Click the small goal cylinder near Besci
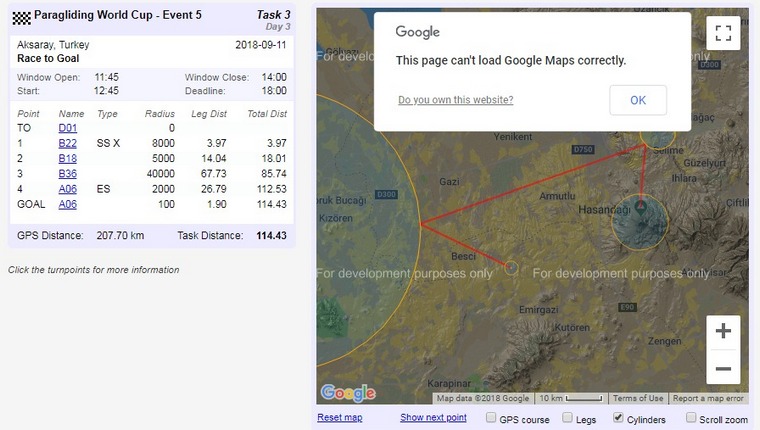Viewport: 760px width, 430px height. pyautogui.click(x=511, y=268)
